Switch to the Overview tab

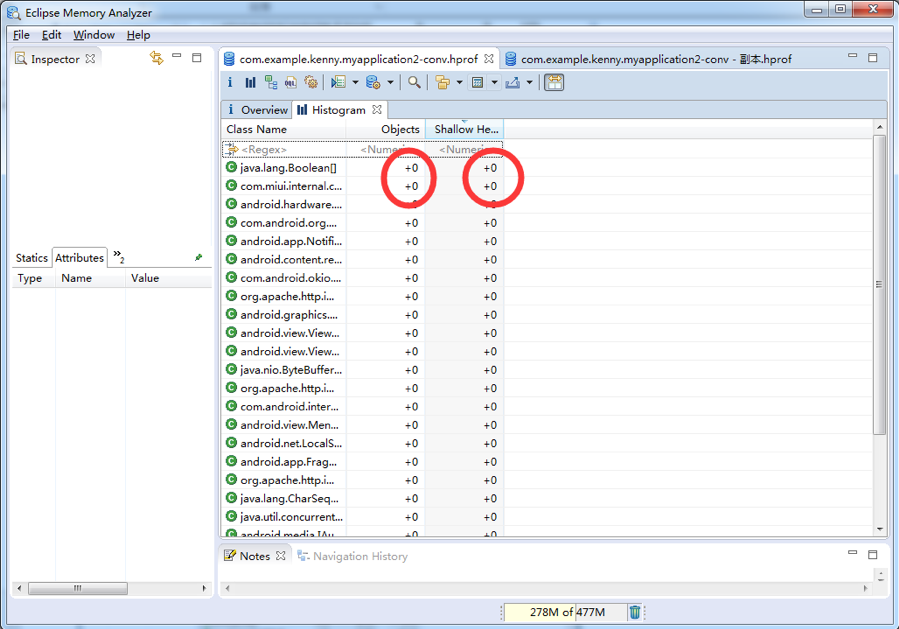pos(257,110)
